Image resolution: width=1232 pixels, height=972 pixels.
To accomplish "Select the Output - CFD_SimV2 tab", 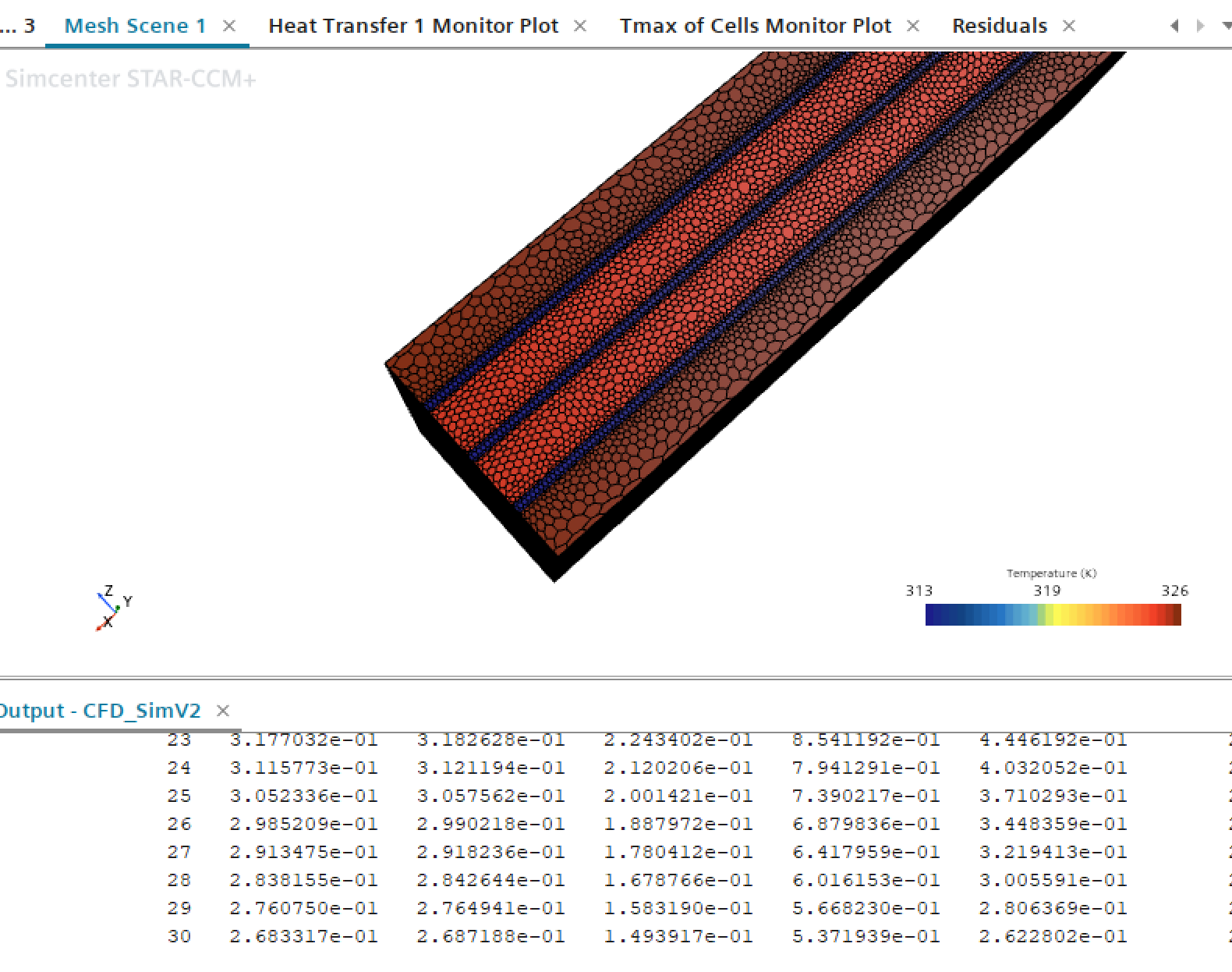I will pos(99,711).
